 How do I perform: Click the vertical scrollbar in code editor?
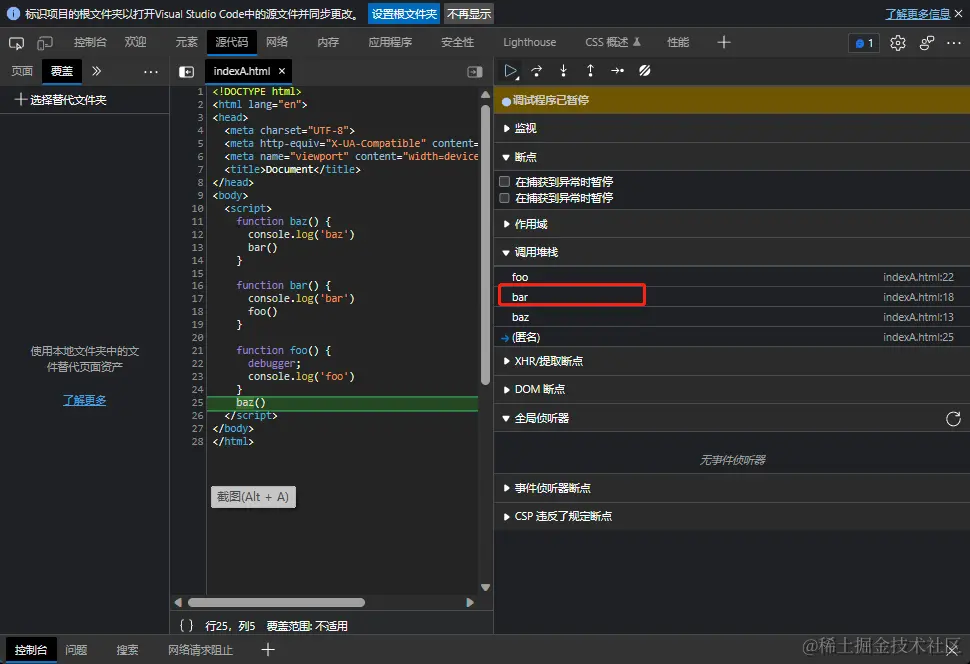[x=485, y=244]
